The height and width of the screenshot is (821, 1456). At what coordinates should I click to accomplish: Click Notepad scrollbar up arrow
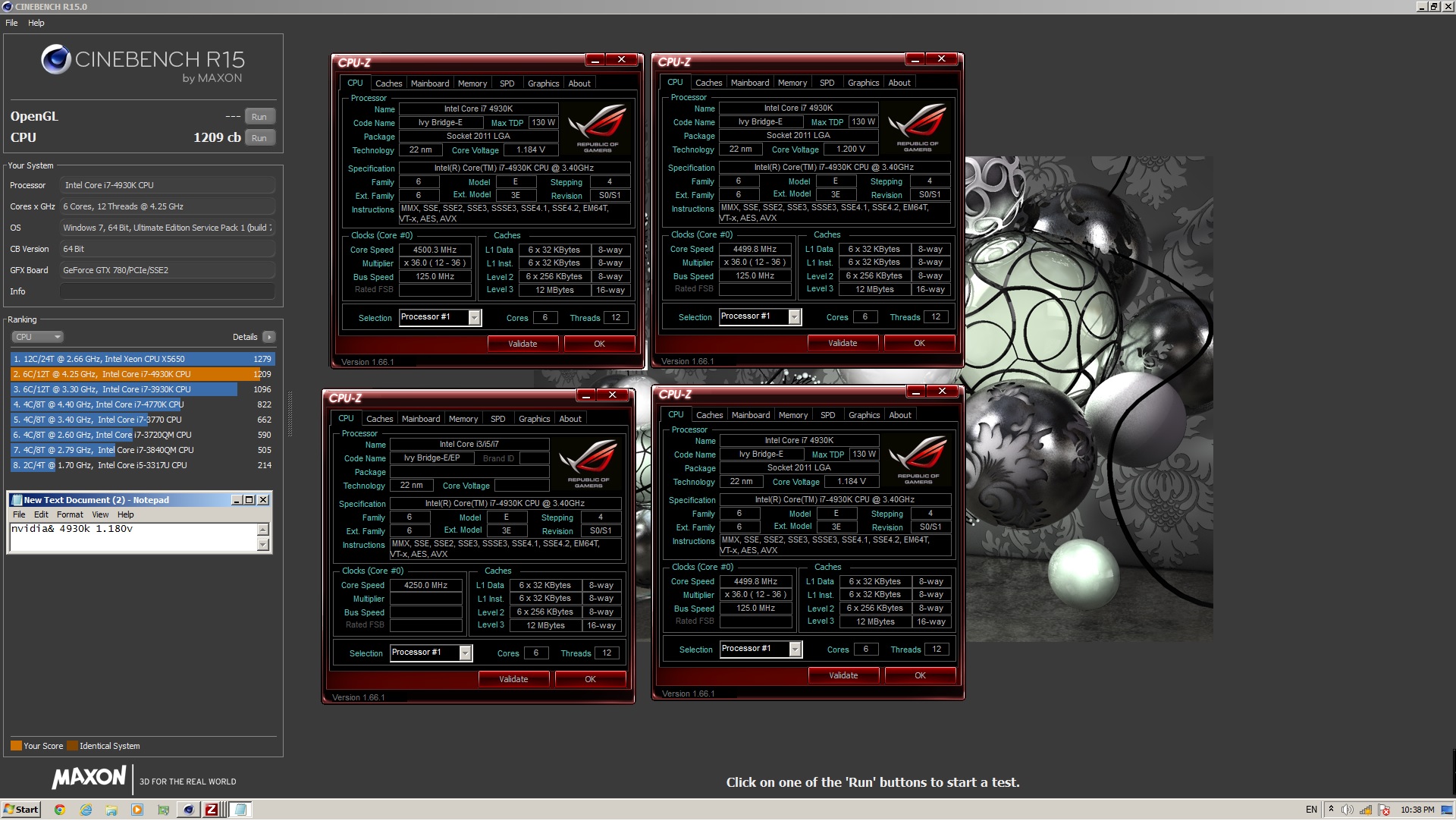[x=263, y=529]
